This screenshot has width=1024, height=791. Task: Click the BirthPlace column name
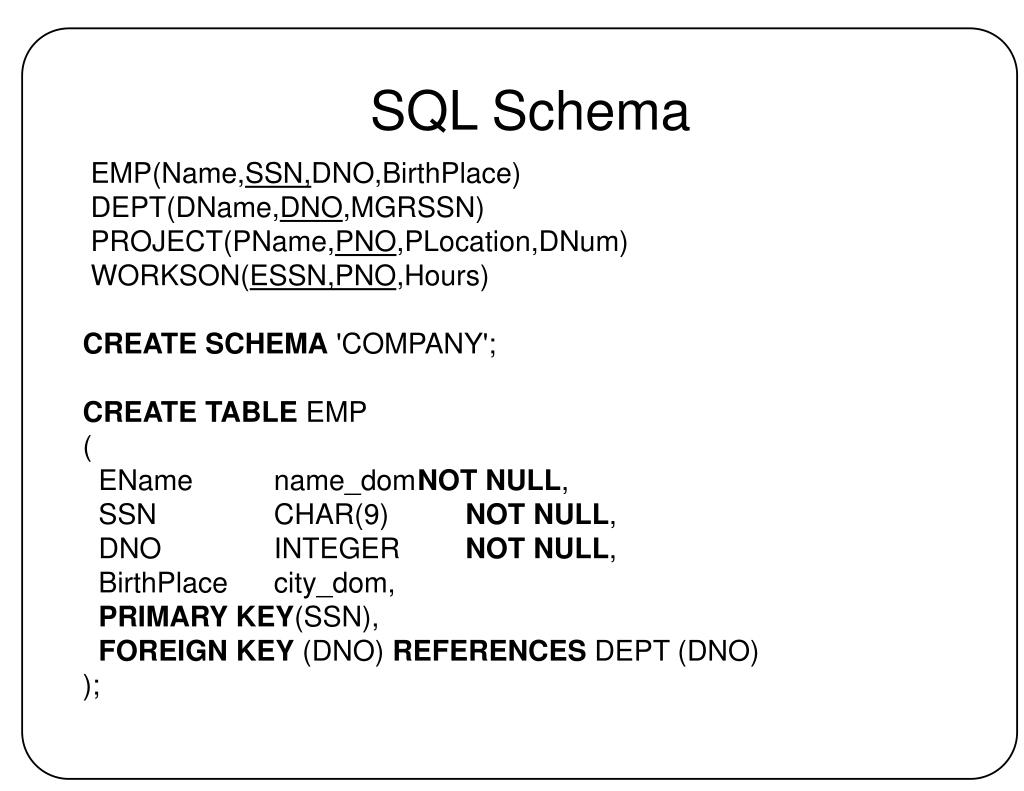tap(163, 583)
